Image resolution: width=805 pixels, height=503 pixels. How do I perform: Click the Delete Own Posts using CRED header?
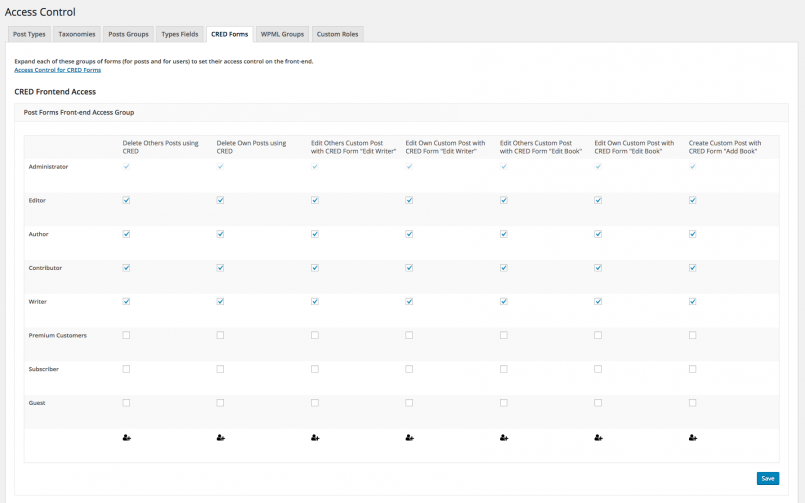(251, 147)
